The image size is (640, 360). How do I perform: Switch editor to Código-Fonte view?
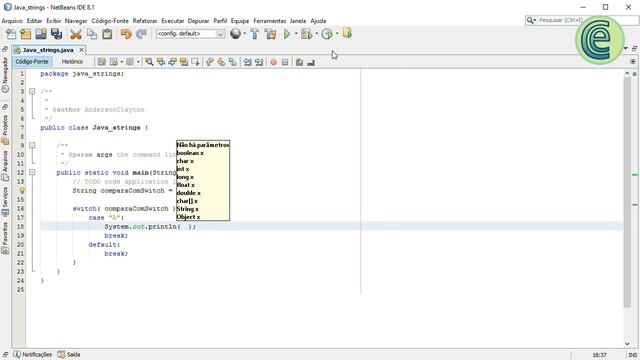[32, 62]
